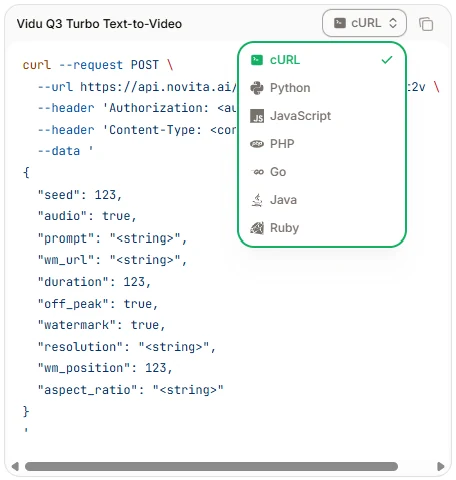Select PHP in the dropdown list
The image size is (456, 480).
[x=322, y=144]
